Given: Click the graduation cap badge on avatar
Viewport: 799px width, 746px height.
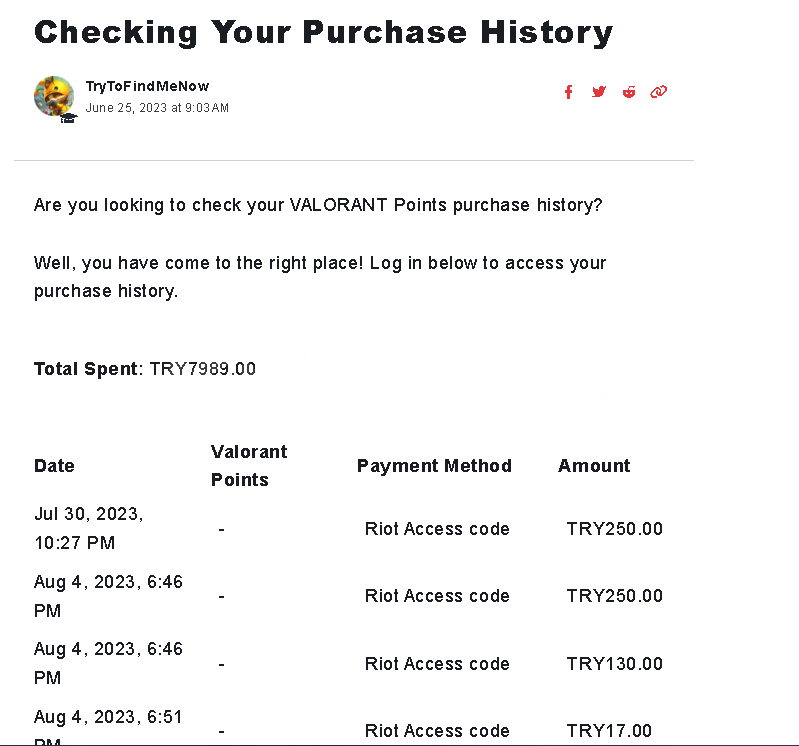Looking at the screenshot, I should point(68,117).
